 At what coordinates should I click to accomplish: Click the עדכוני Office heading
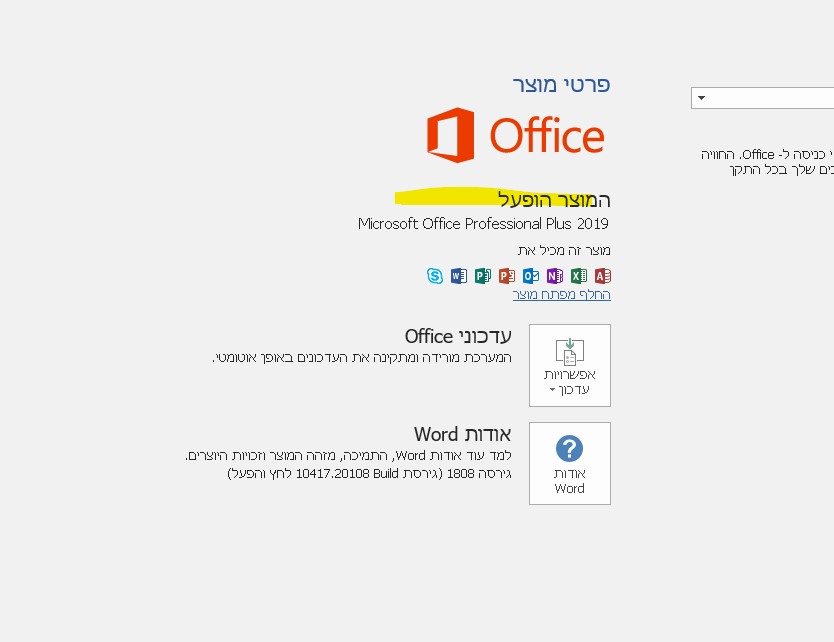[x=458, y=336]
